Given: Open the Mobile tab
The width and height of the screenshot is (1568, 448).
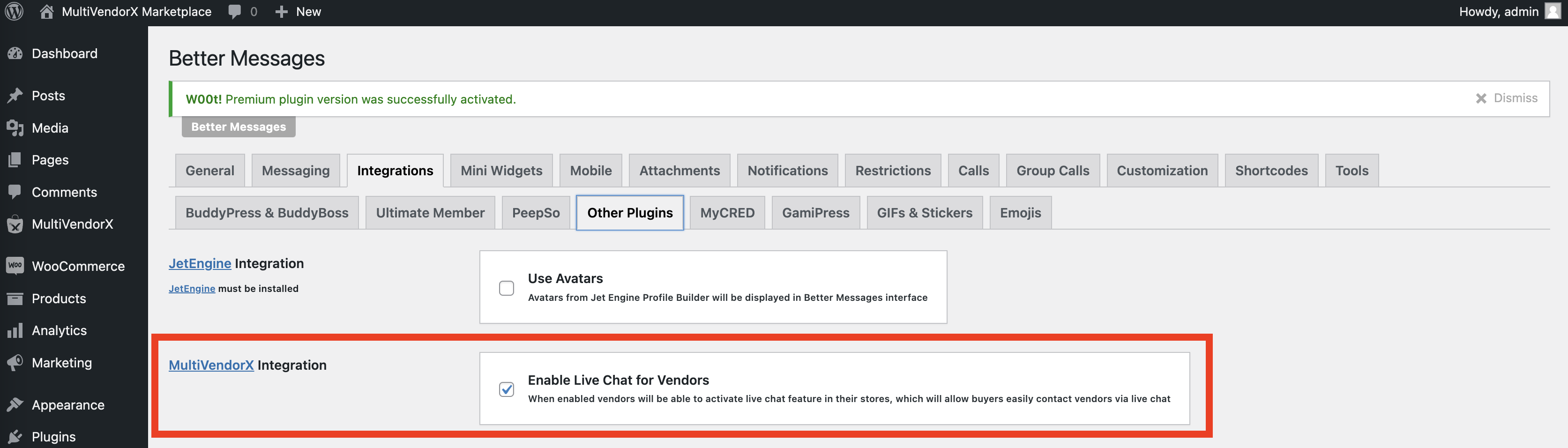Looking at the screenshot, I should [591, 171].
